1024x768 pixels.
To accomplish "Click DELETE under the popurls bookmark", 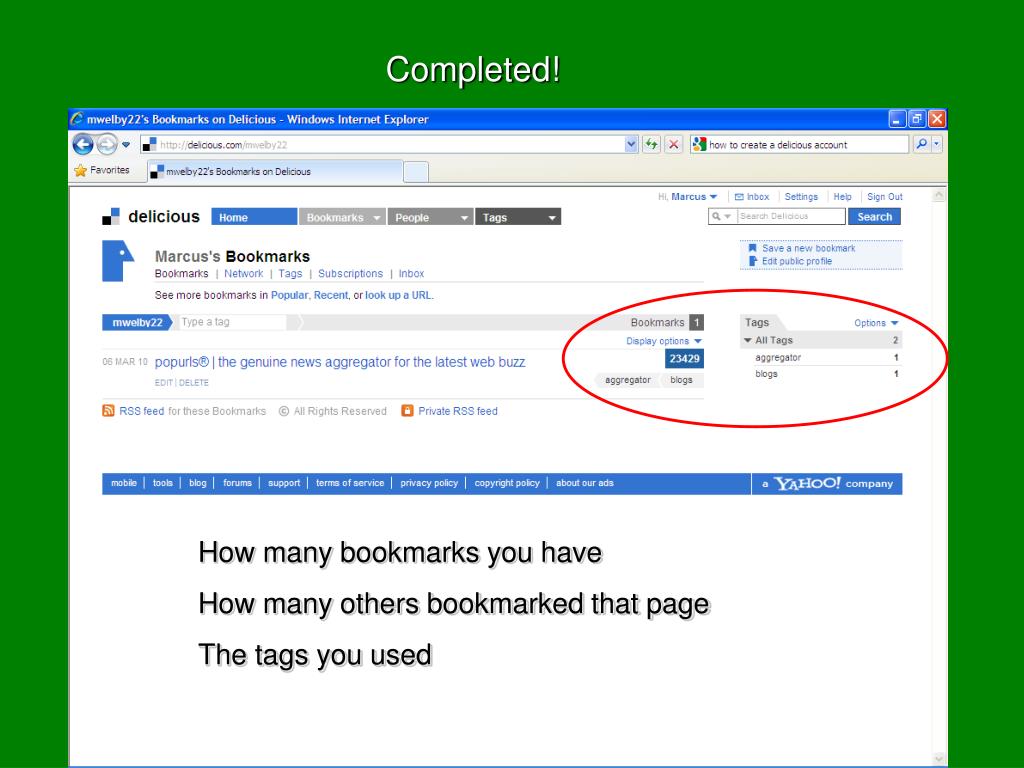I will (194, 383).
